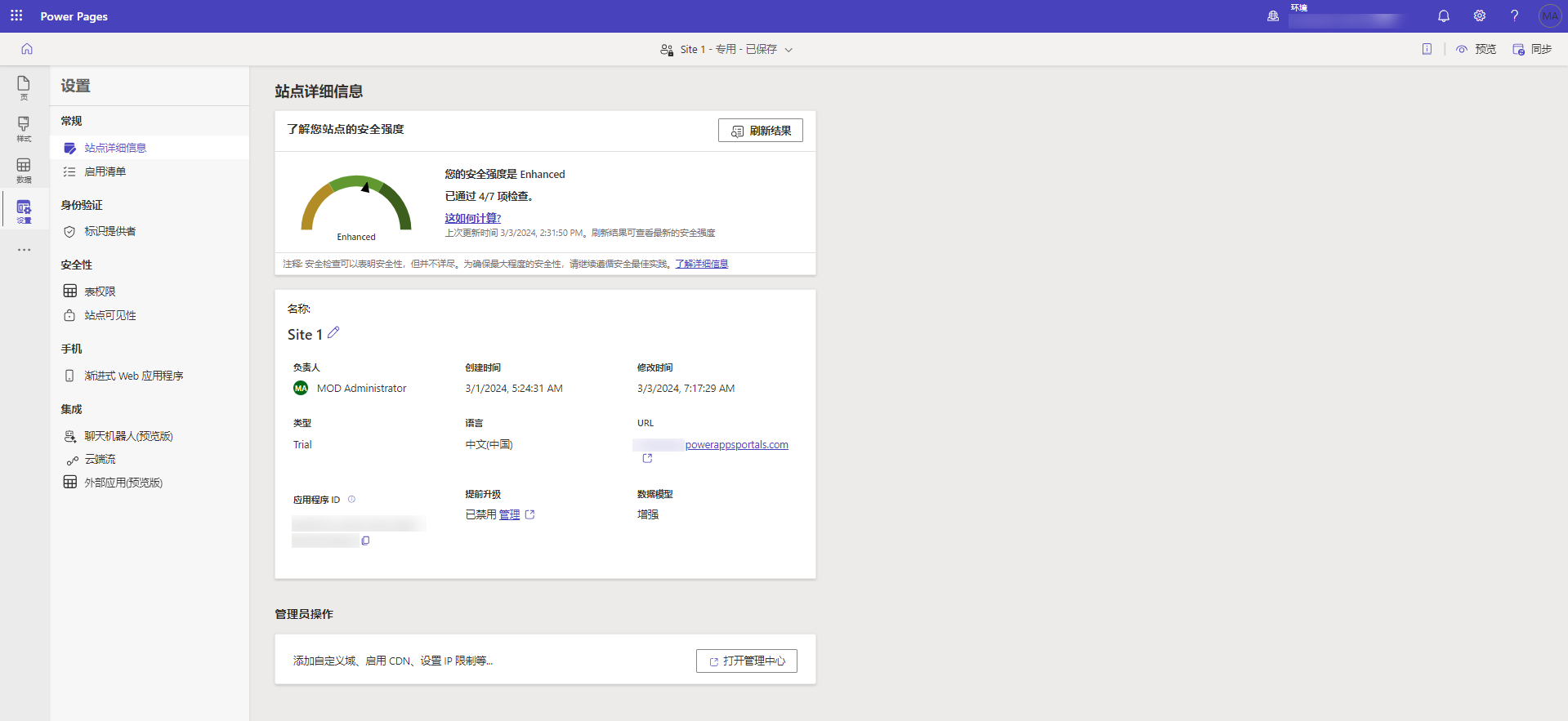Click the application ID info icon
1568x721 pixels.
[351, 499]
